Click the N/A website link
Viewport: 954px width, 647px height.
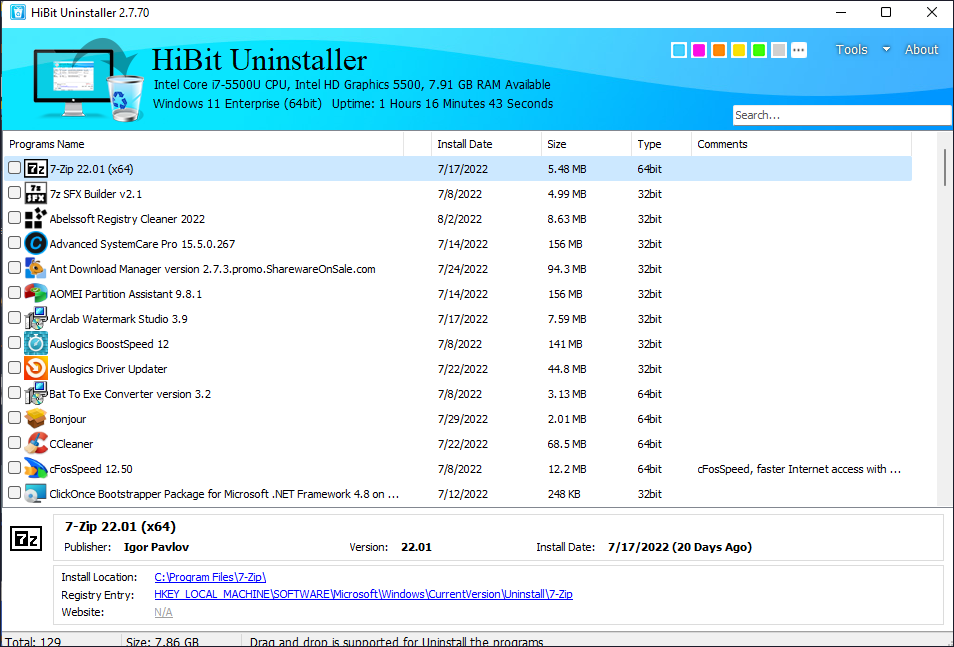pyautogui.click(x=163, y=612)
